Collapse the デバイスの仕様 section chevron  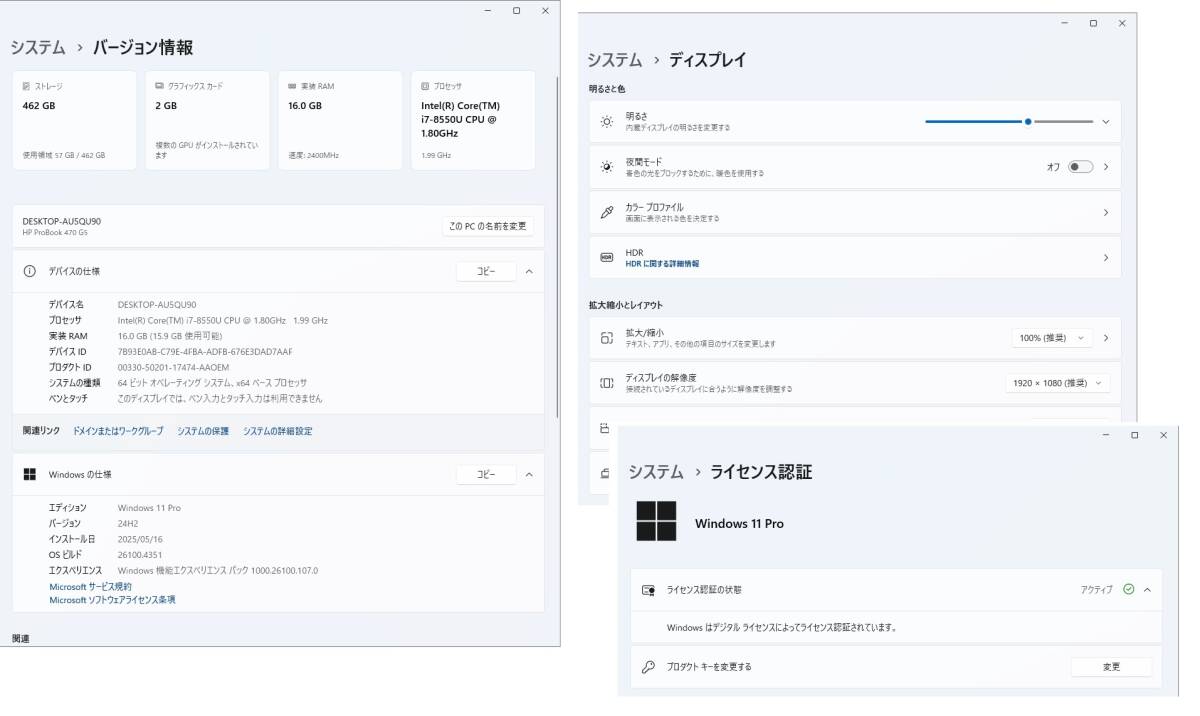529,271
